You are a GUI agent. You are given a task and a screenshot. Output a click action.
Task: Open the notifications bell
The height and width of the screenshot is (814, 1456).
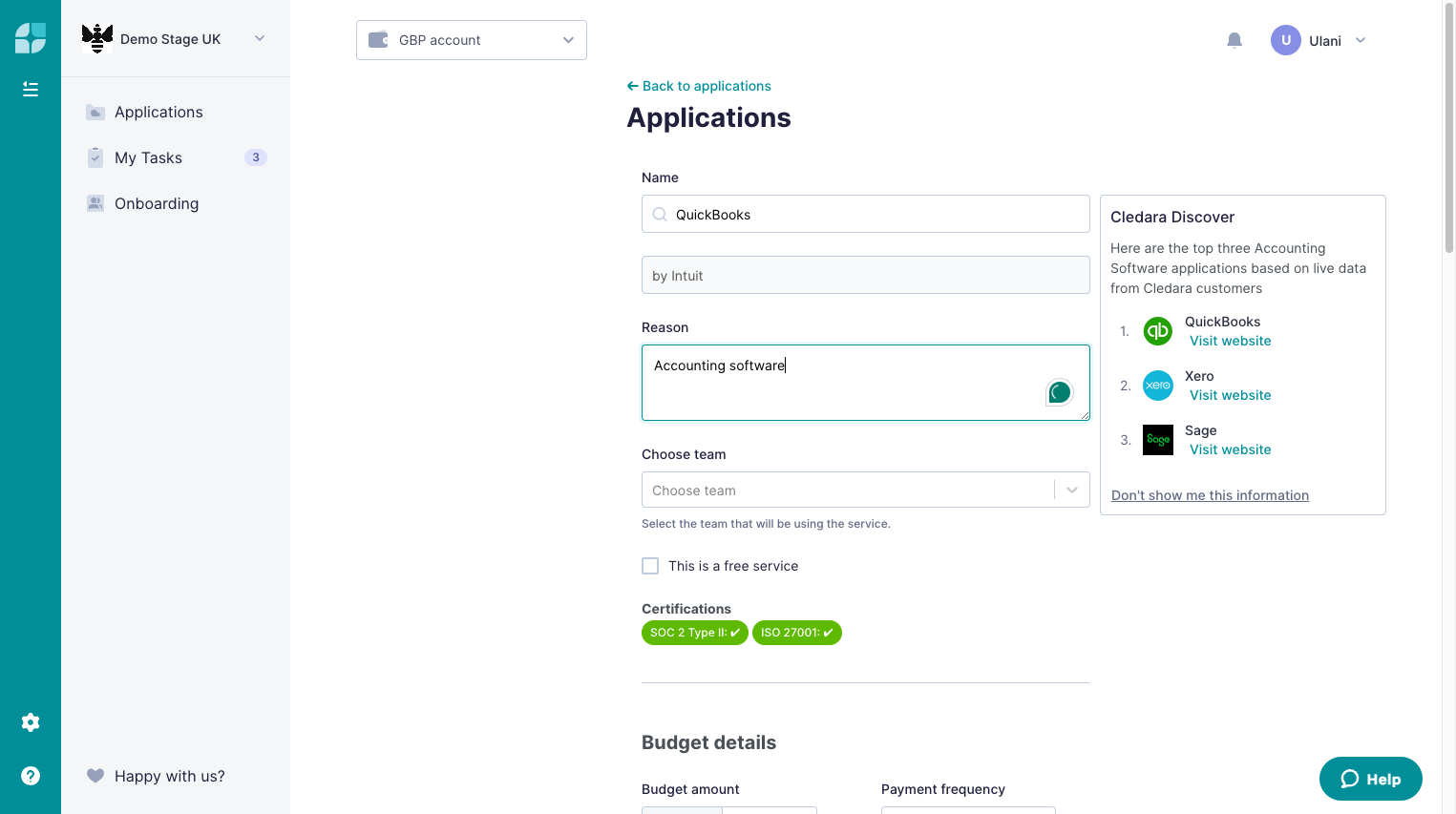coord(1234,40)
